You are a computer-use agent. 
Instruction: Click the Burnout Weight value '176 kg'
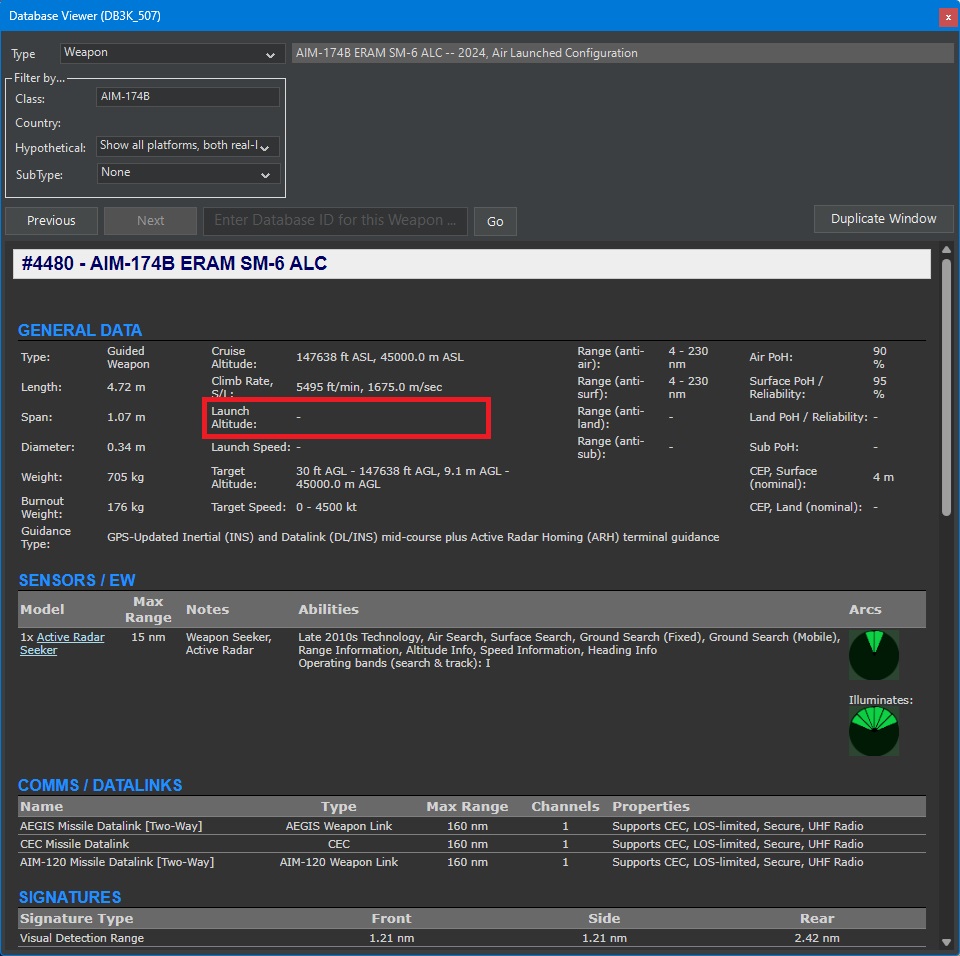click(x=126, y=507)
